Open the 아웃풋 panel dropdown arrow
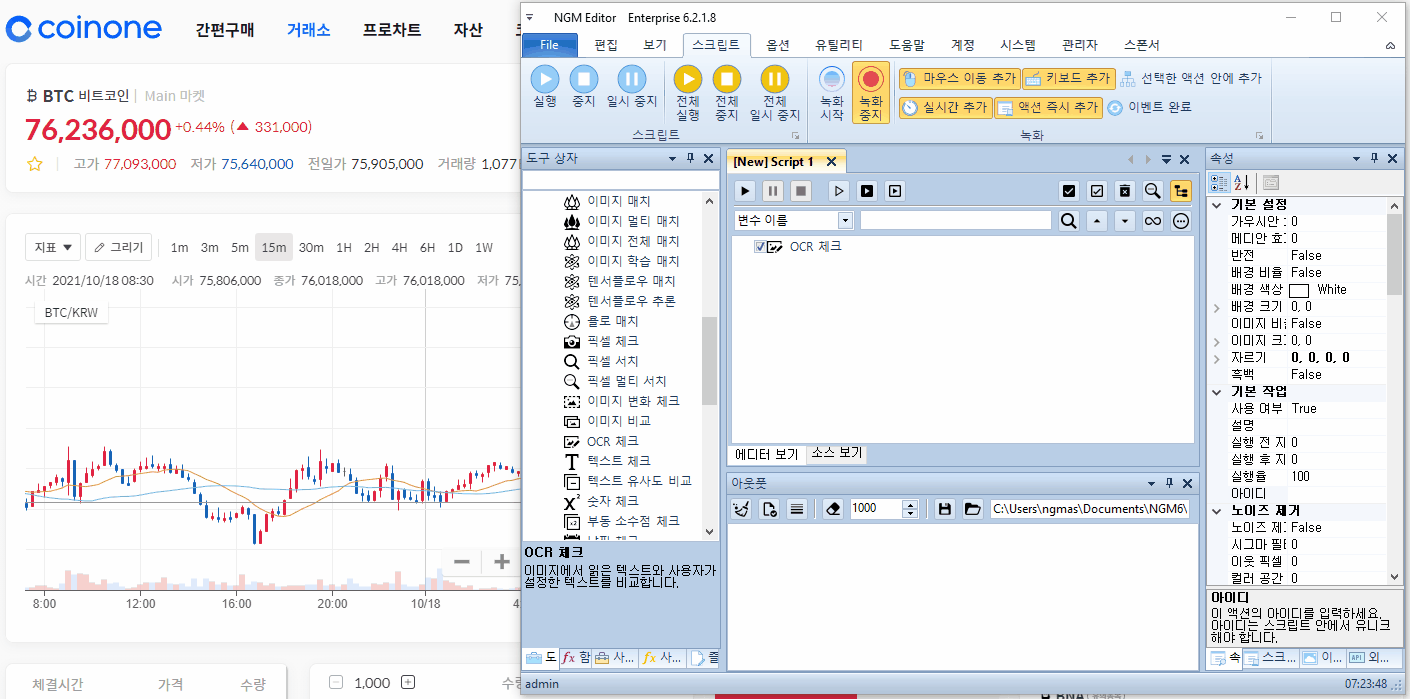Viewport: 1410px width, 699px height. (x=1152, y=483)
